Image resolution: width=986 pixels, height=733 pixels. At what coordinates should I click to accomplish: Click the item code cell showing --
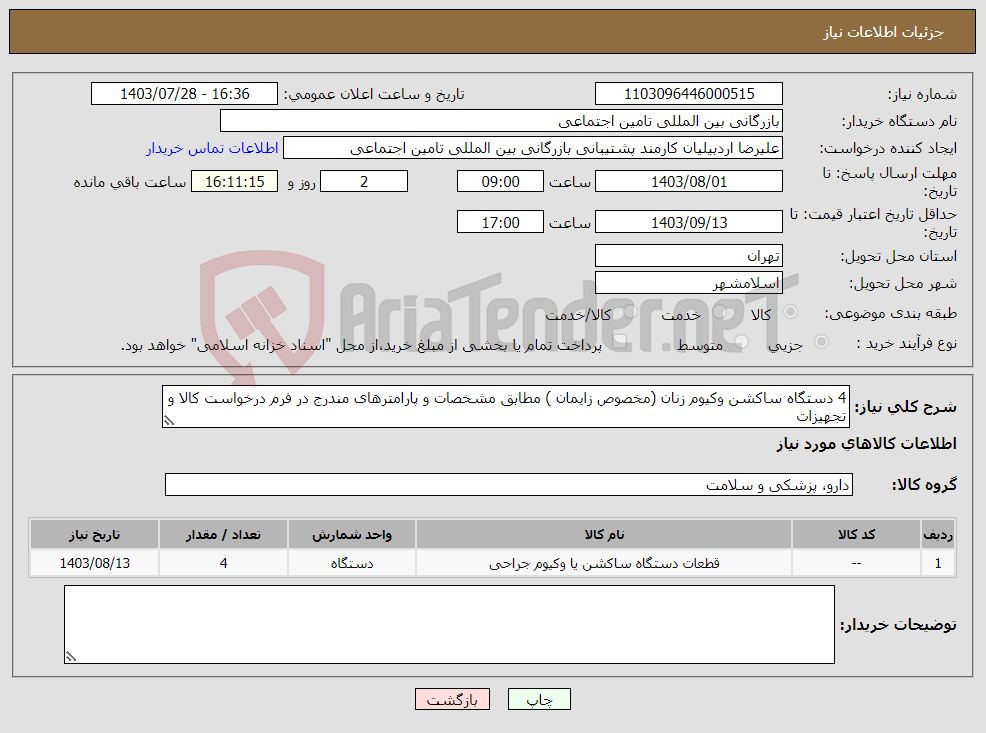point(856,563)
